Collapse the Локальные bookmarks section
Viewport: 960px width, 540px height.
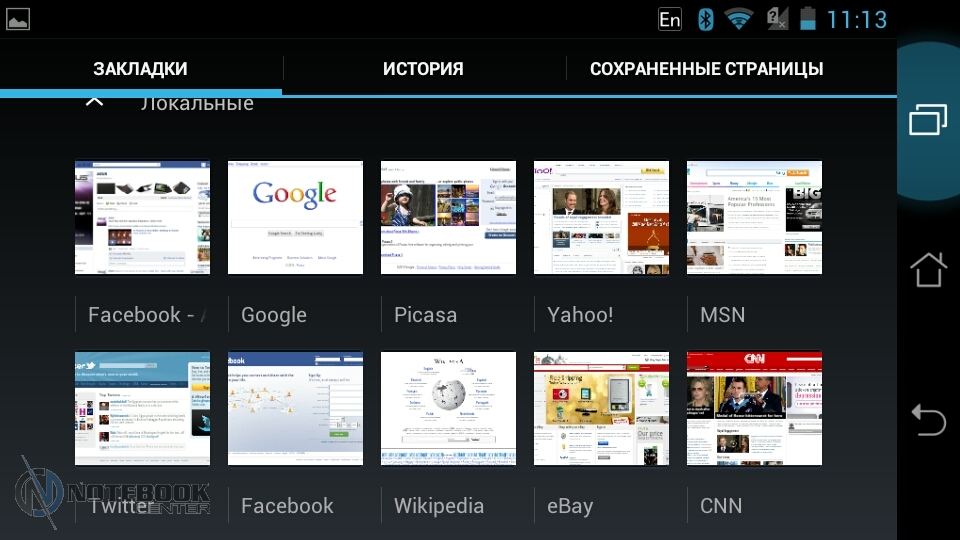click(x=94, y=102)
